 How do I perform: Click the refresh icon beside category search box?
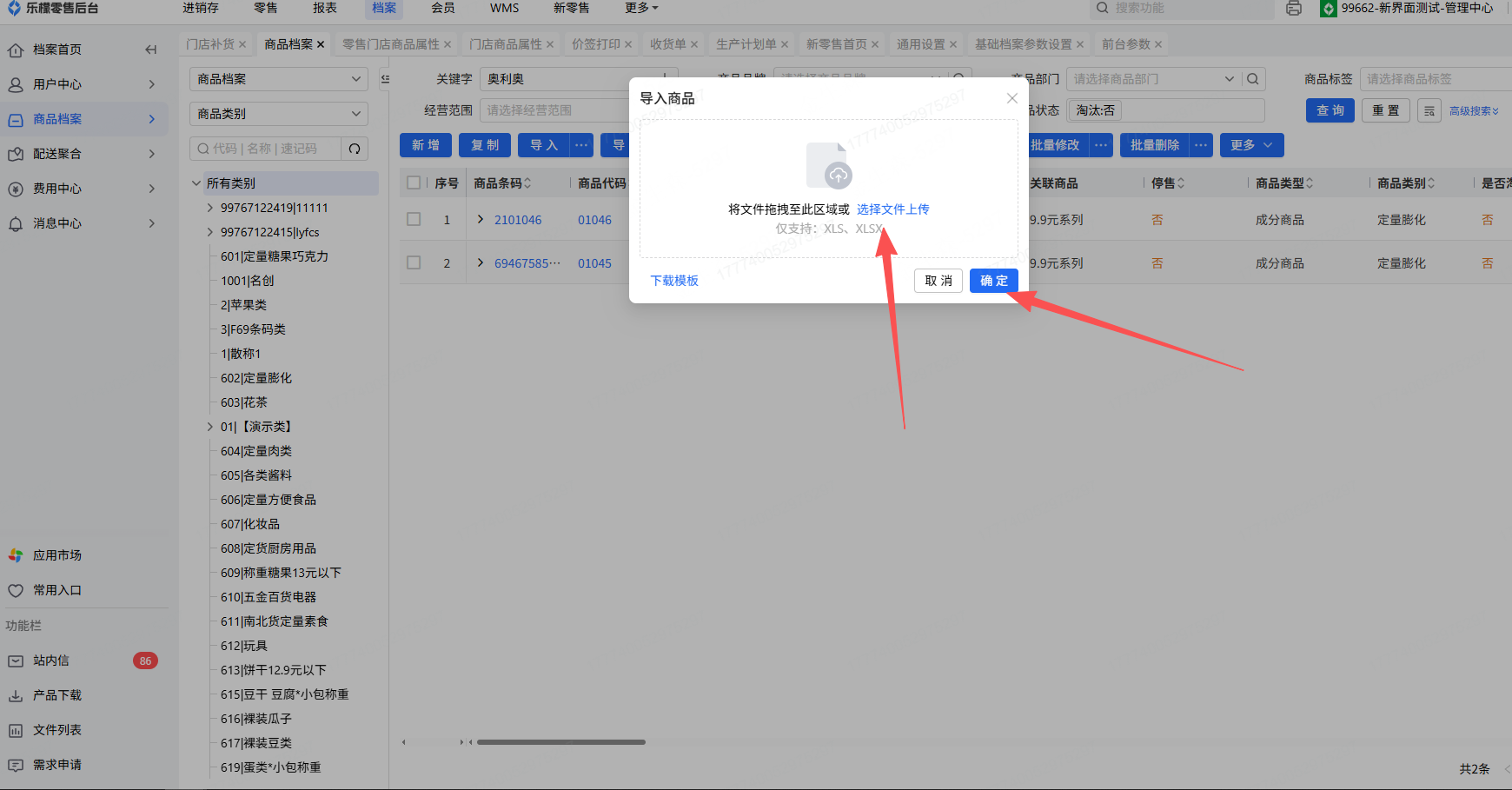pyautogui.click(x=355, y=149)
